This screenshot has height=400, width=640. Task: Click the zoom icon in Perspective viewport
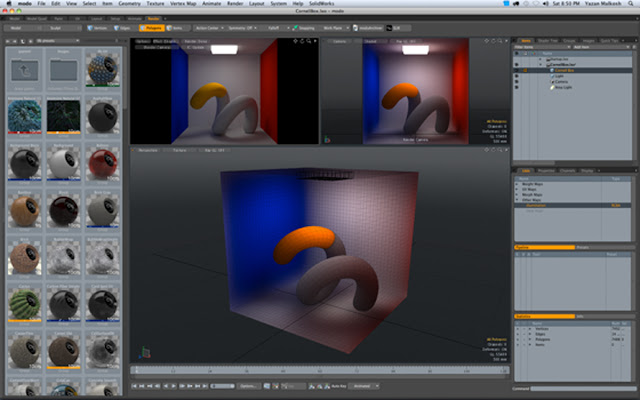[x=500, y=150]
